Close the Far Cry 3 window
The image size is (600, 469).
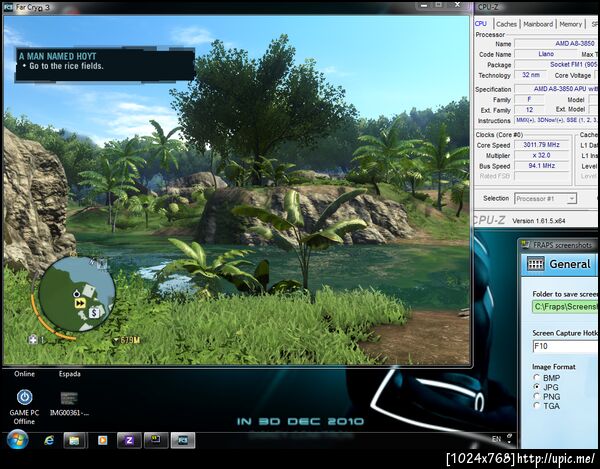pos(458,5)
